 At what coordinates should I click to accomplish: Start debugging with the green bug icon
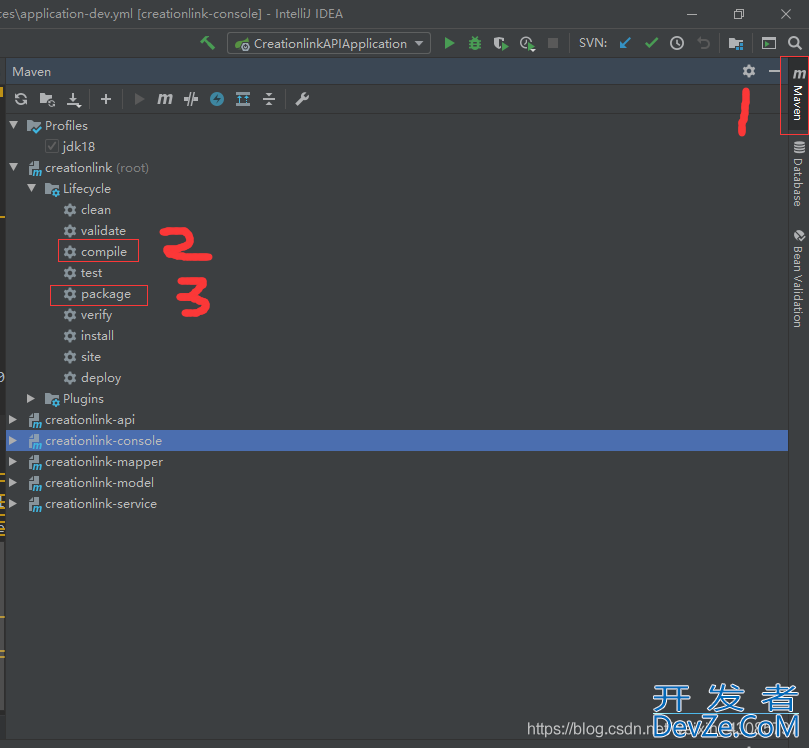click(x=475, y=43)
